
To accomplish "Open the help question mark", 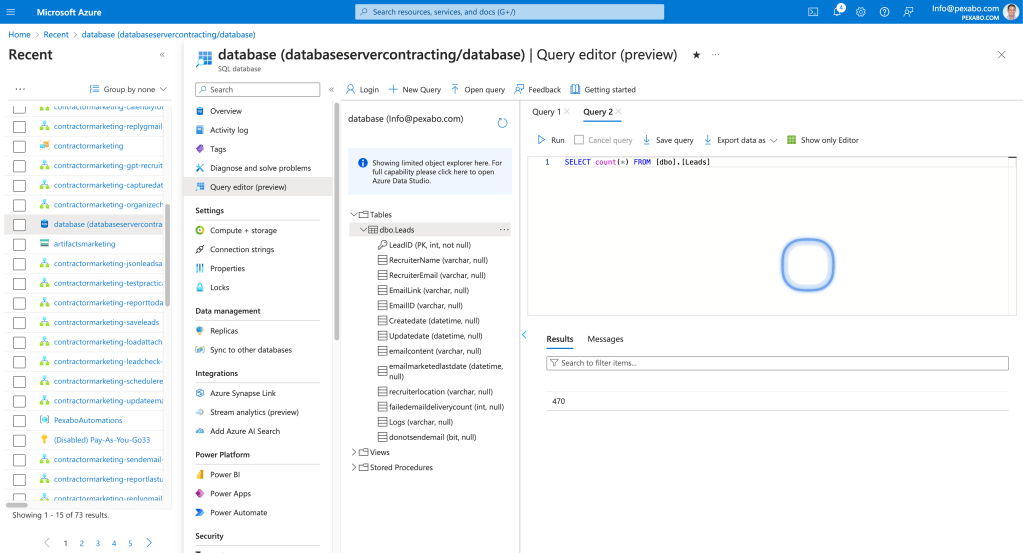I will click(884, 12).
